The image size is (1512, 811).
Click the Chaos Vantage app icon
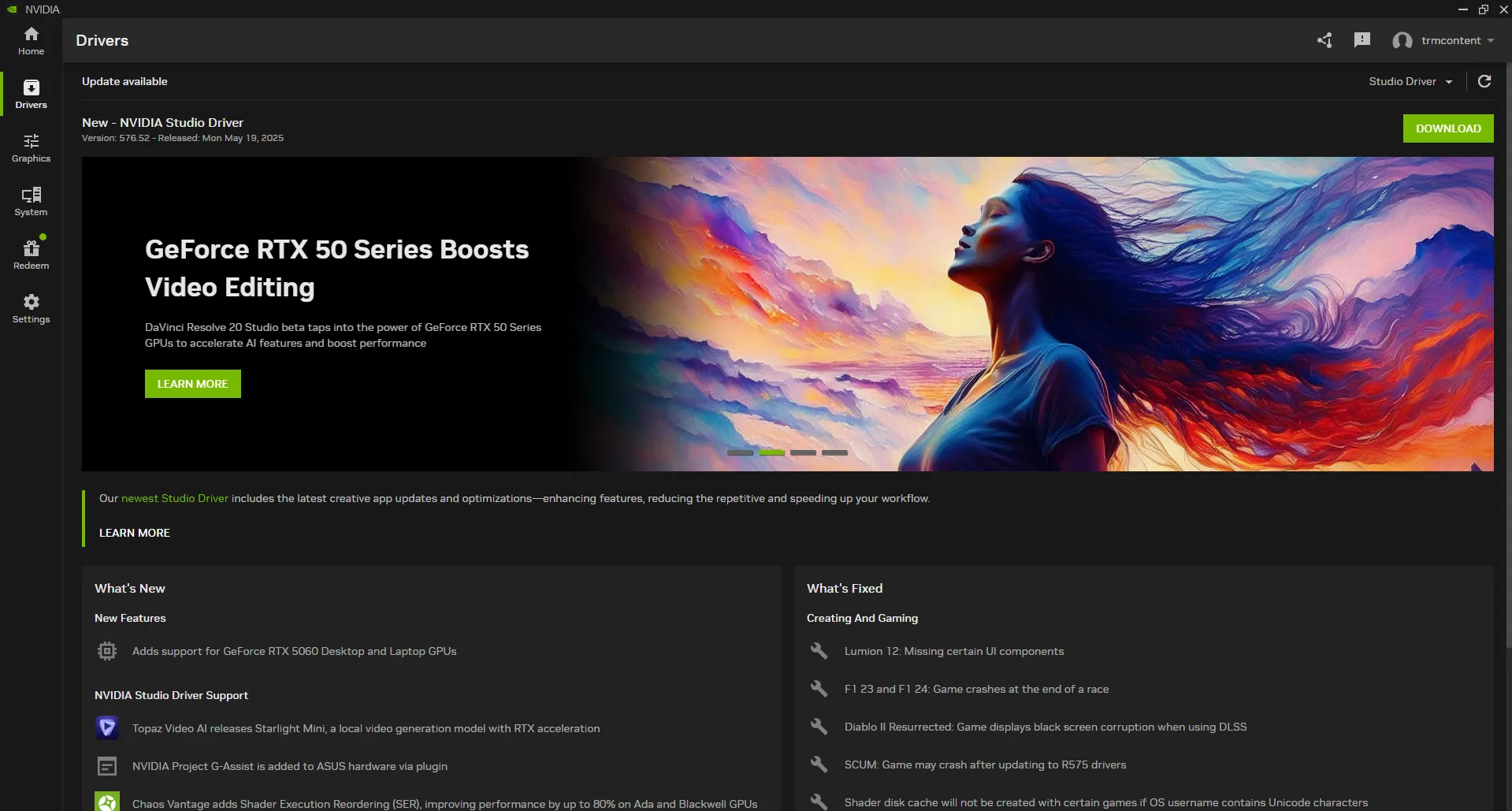click(x=107, y=802)
